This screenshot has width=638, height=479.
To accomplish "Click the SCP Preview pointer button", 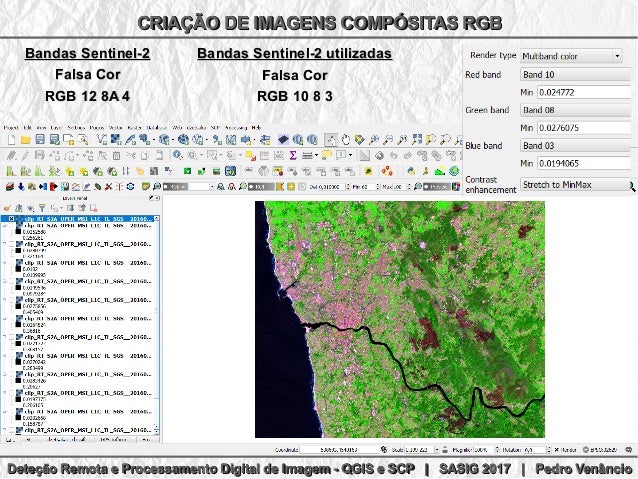I will pyautogui.click(x=438, y=187).
